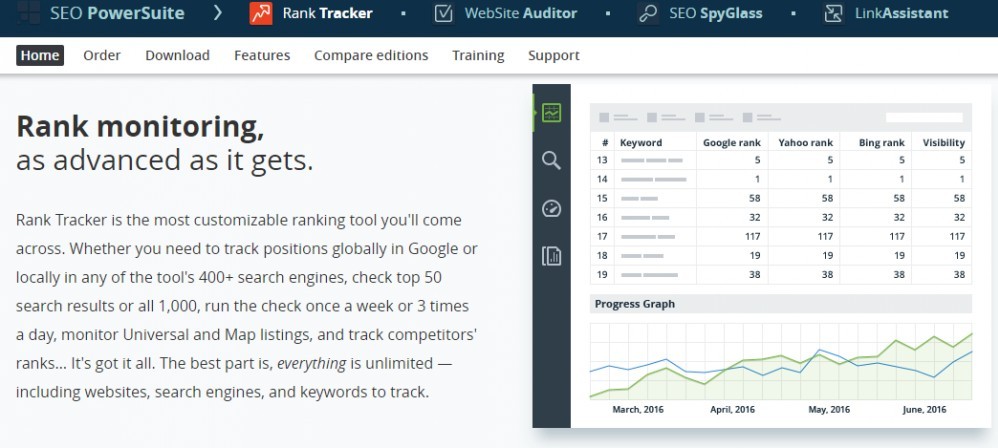Go to LinkAssistant
The height and width of the screenshot is (448, 998).
tap(903, 13)
